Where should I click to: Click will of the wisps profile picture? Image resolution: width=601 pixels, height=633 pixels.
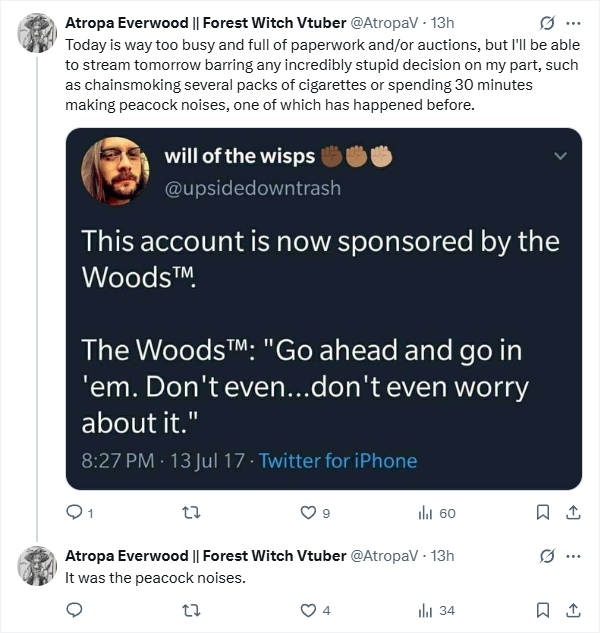[x=115, y=171]
